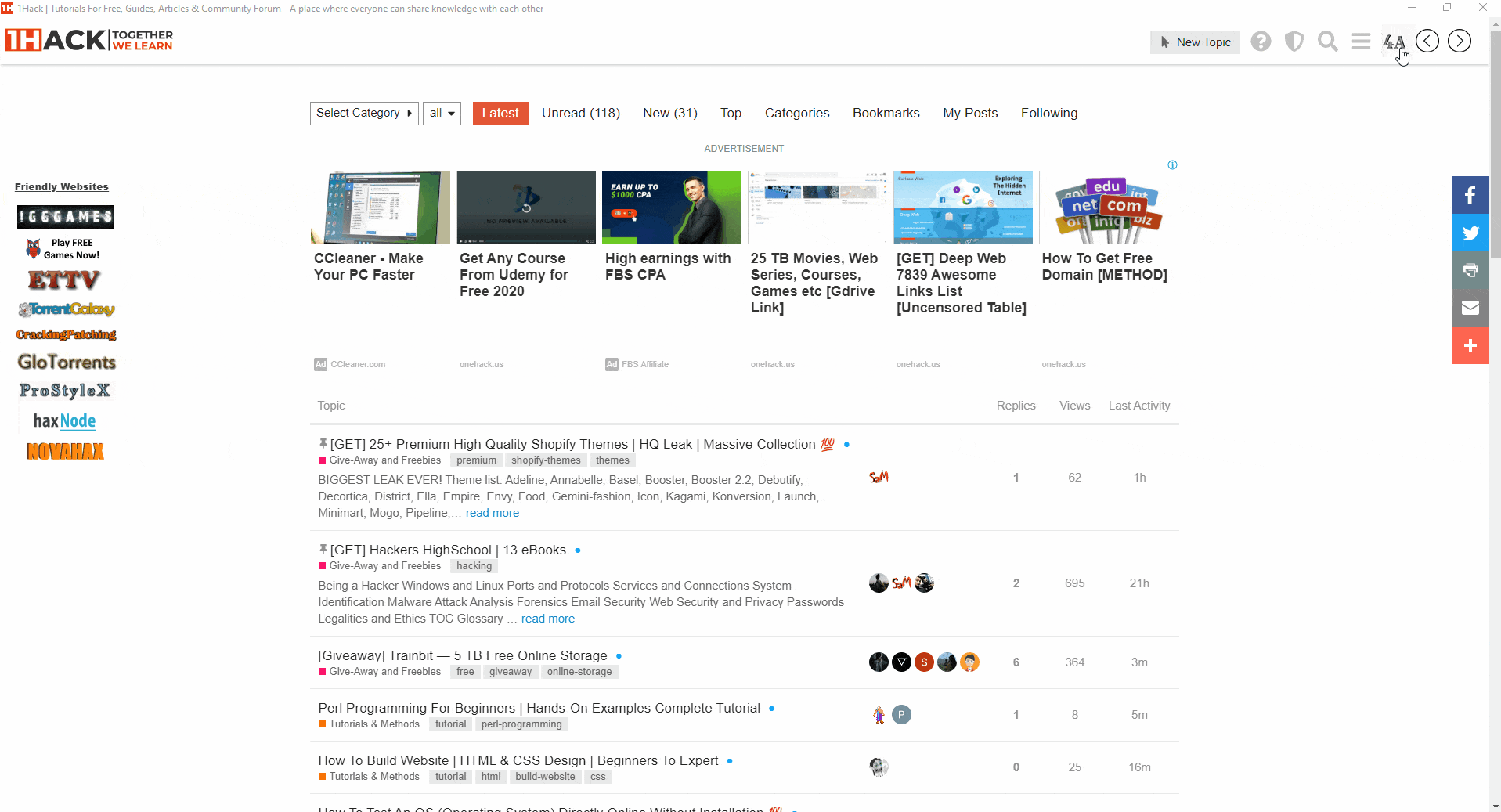
Task: Go back with left arrow circle
Action: (1427, 41)
